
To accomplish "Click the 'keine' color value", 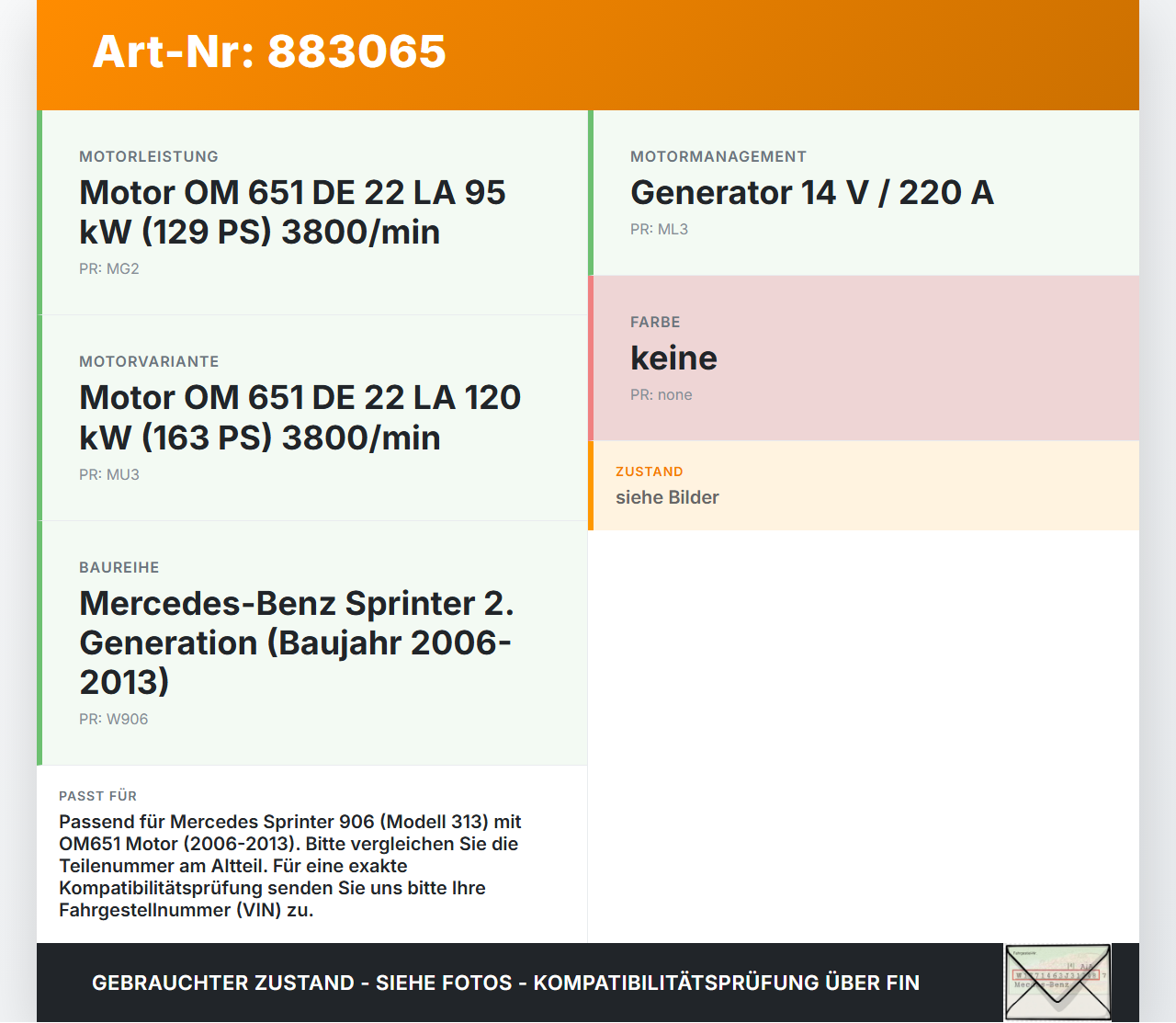I will pos(673,358).
